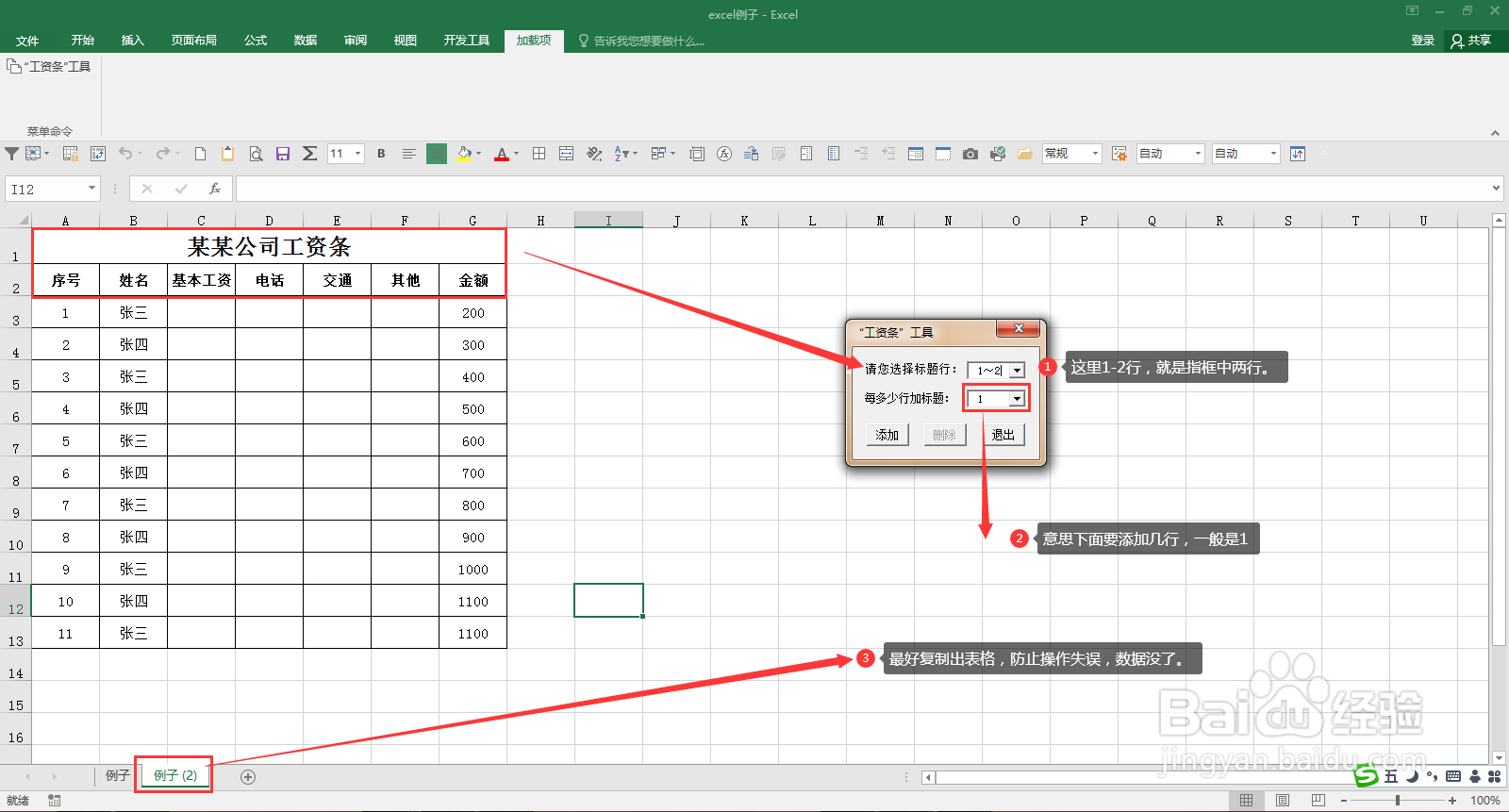Click zoom in plus button
This screenshot has width=1509, height=812.
pos(1452,801)
